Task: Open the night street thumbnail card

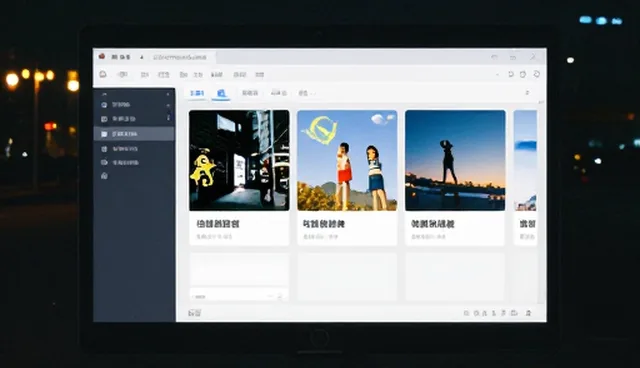Action: pyautogui.click(x=239, y=160)
